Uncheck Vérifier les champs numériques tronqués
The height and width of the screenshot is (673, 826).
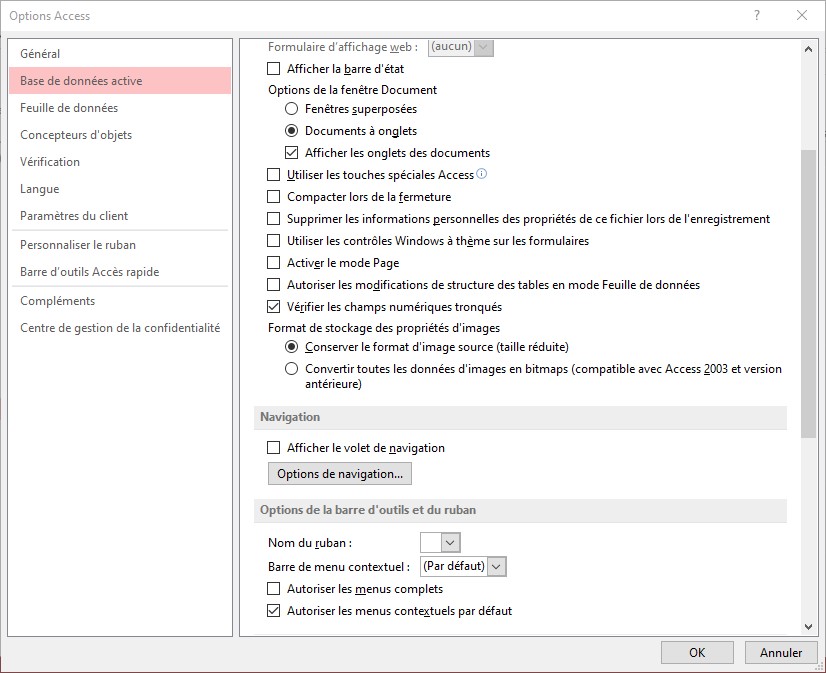pos(274,308)
